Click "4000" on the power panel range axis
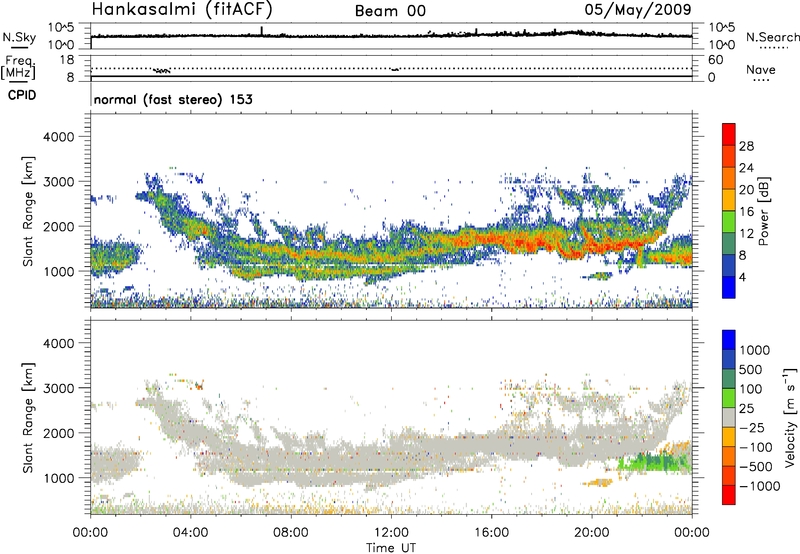This screenshot has height=554, width=800. coord(58,137)
